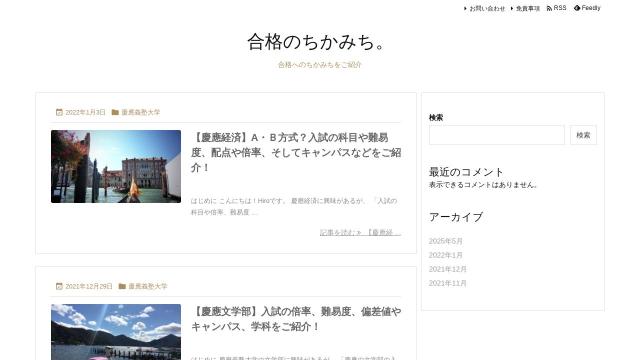Open the 【慶應文学部】入試の倍率 post title
The image size is (640, 360).
coord(296,319)
